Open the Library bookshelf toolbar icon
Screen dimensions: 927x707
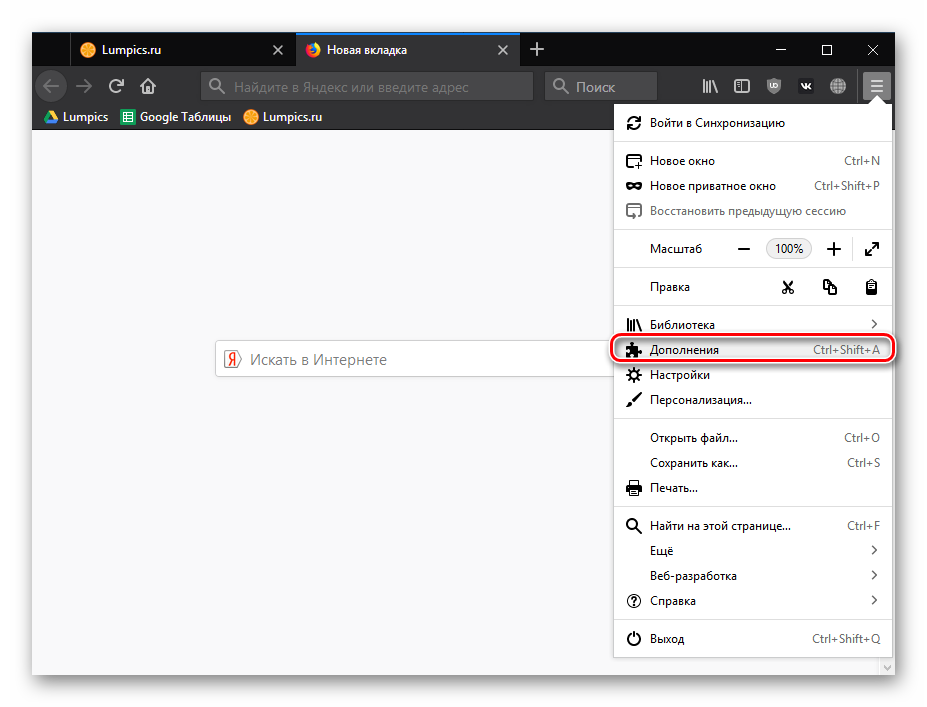pos(710,87)
